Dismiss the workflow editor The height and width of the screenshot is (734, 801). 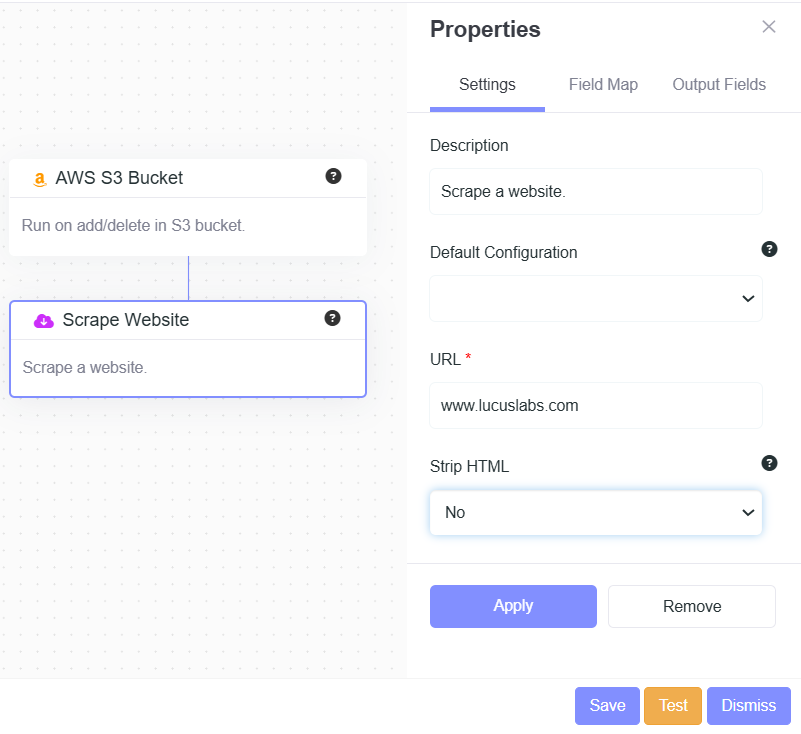(x=748, y=705)
